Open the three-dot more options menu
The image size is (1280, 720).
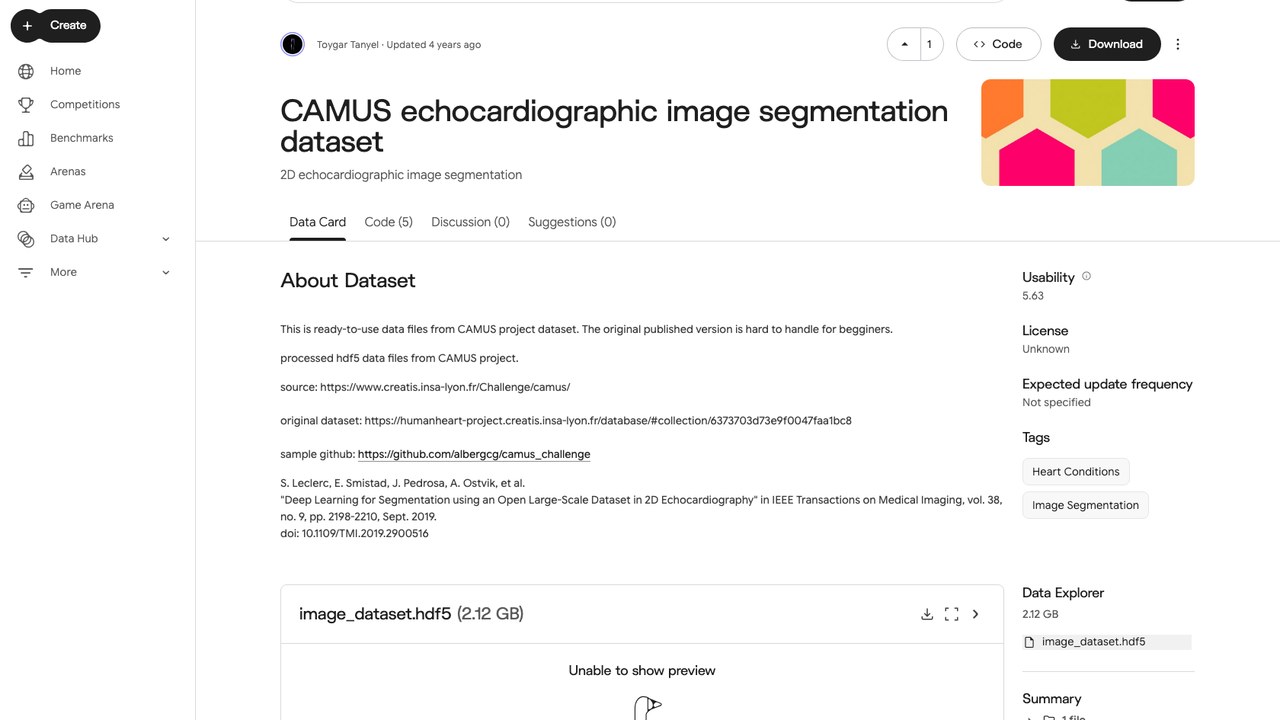pyautogui.click(x=1178, y=44)
